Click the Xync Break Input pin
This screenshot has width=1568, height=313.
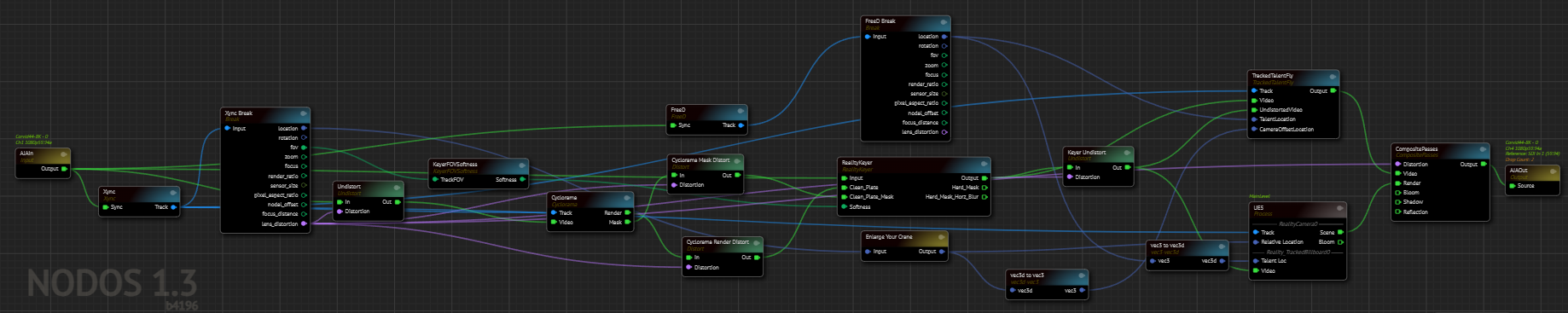tap(228, 129)
